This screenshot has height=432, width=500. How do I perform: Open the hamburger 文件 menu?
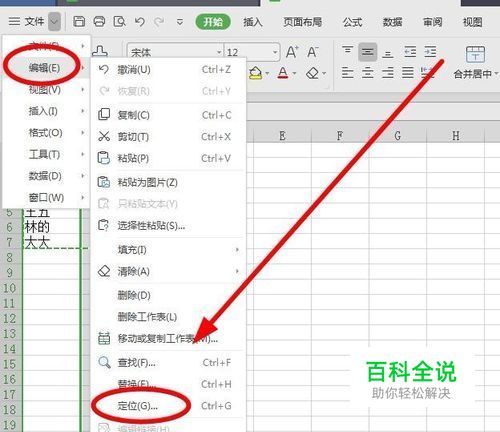[26, 22]
